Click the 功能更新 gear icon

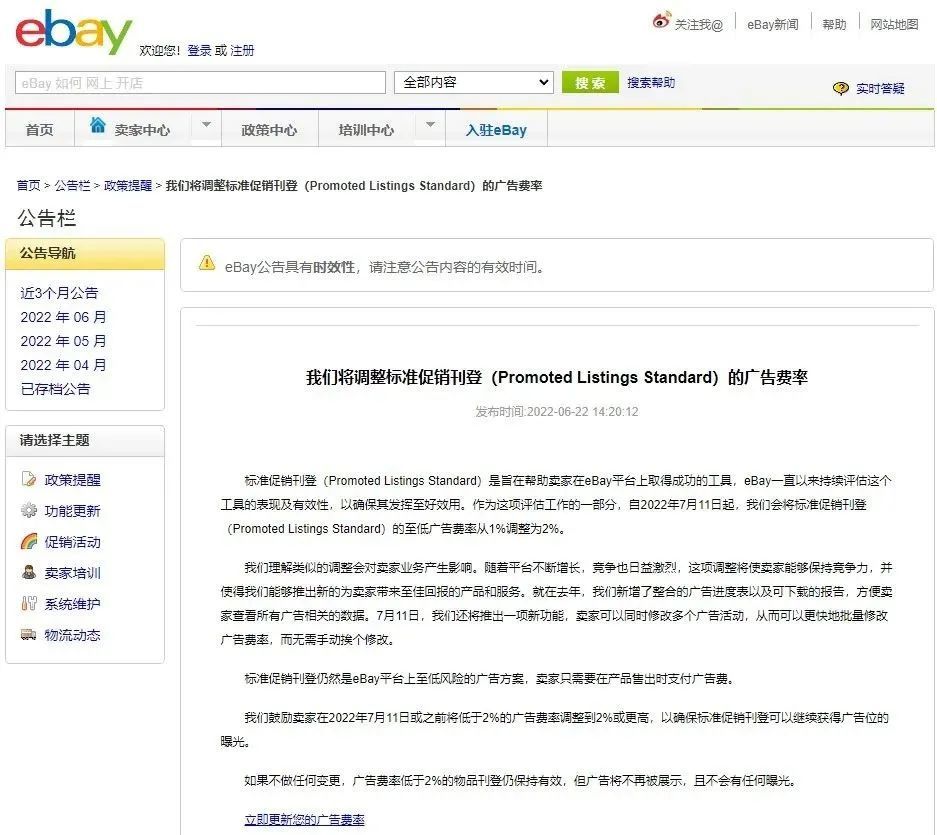(29, 510)
